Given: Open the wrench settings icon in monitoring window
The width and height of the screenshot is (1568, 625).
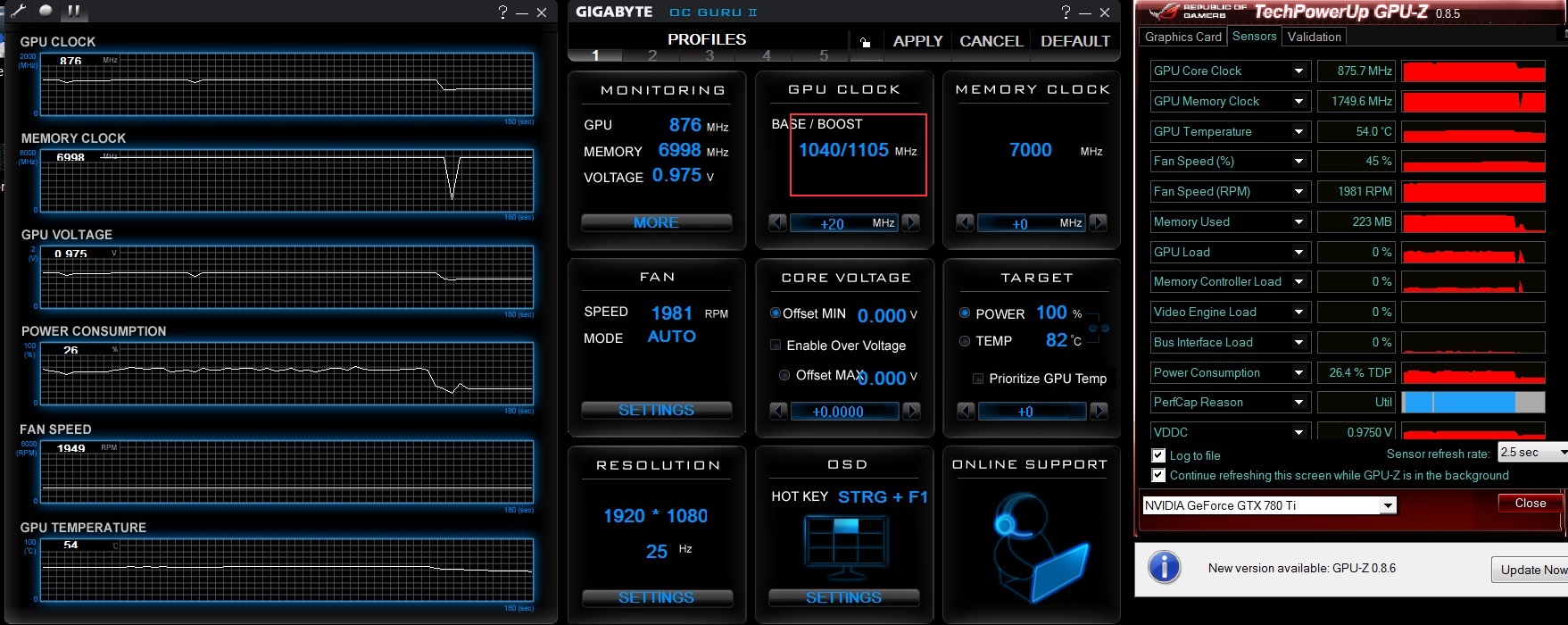Looking at the screenshot, I should (18, 11).
